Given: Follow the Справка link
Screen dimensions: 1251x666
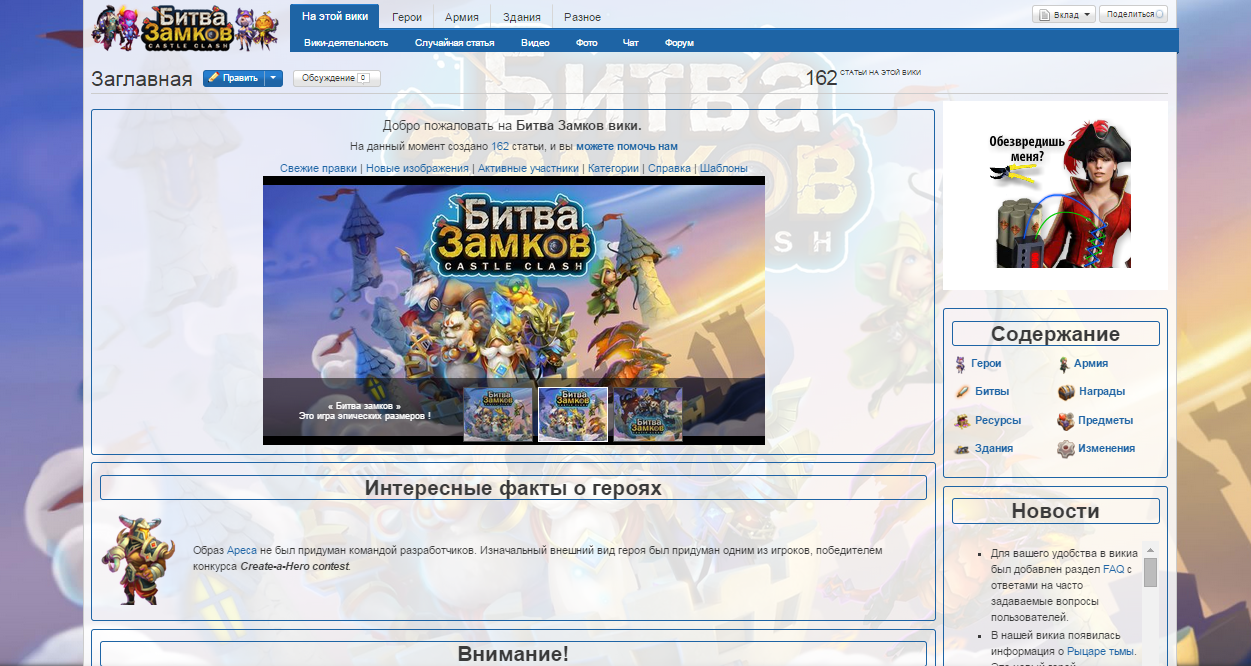Looking at the screenshot, I should coord(669,168).
